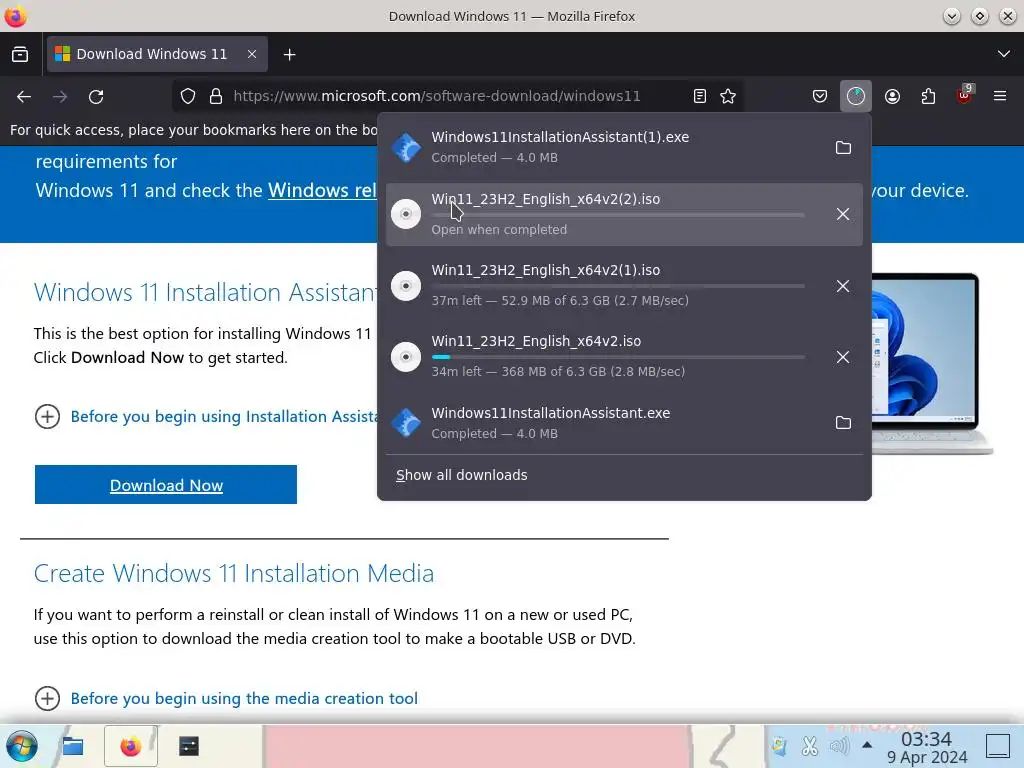This screenshot has width=1024, height=768.
Task: Toggle the downloads panel toolbar button
Action: point(856,97)
